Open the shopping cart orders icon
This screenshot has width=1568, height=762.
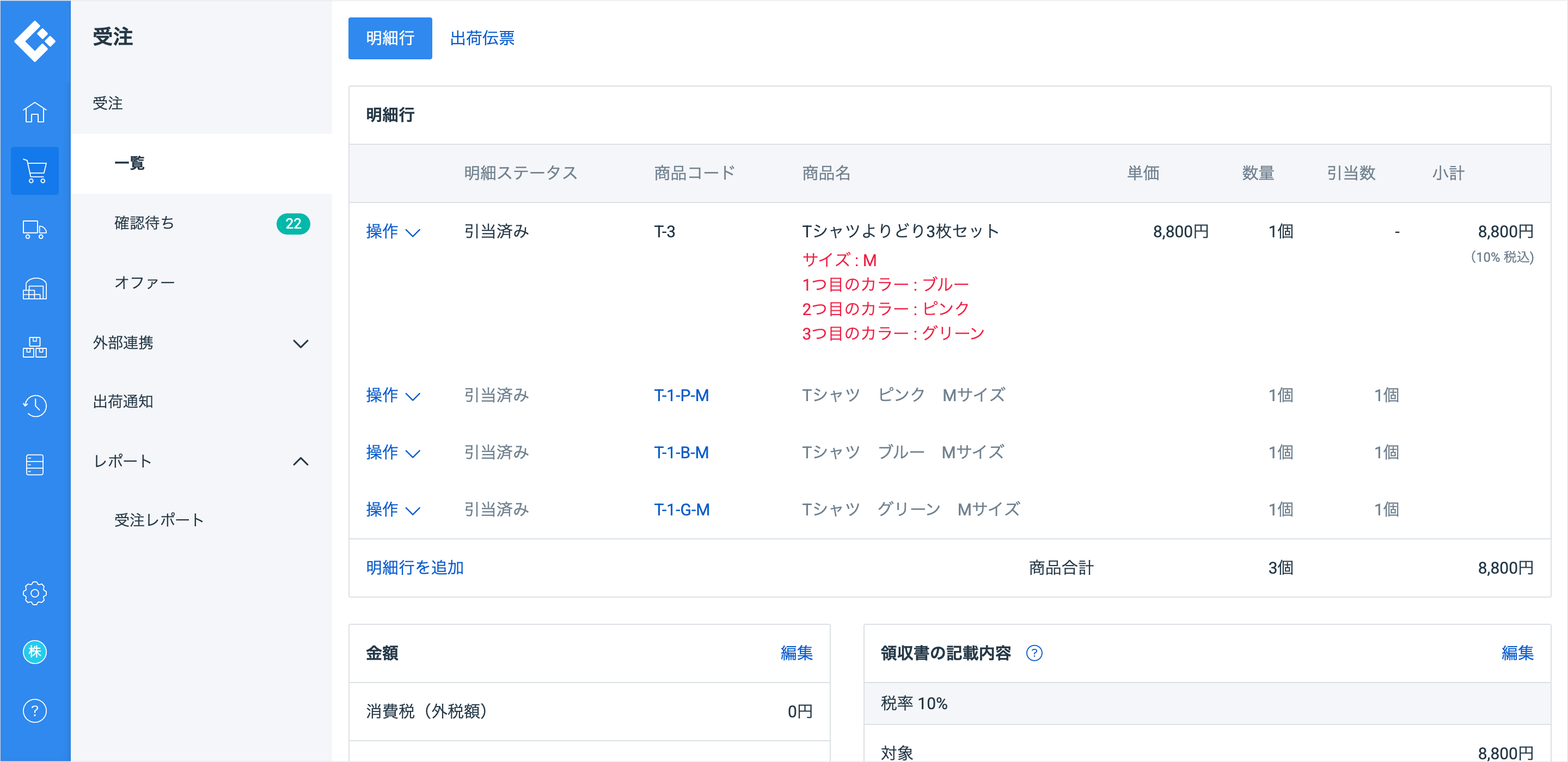(35, 171)
